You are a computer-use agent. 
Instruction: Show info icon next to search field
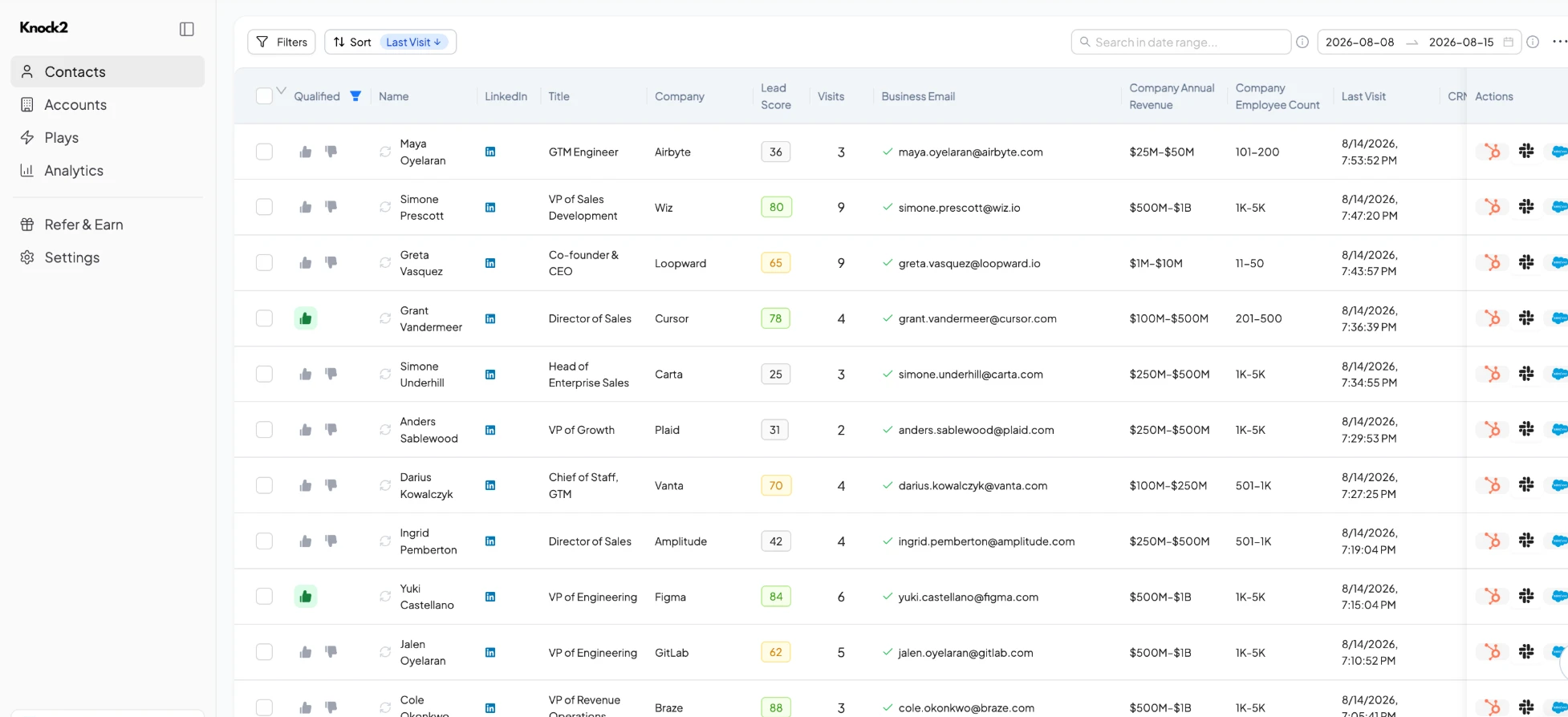coord(1302,42)
